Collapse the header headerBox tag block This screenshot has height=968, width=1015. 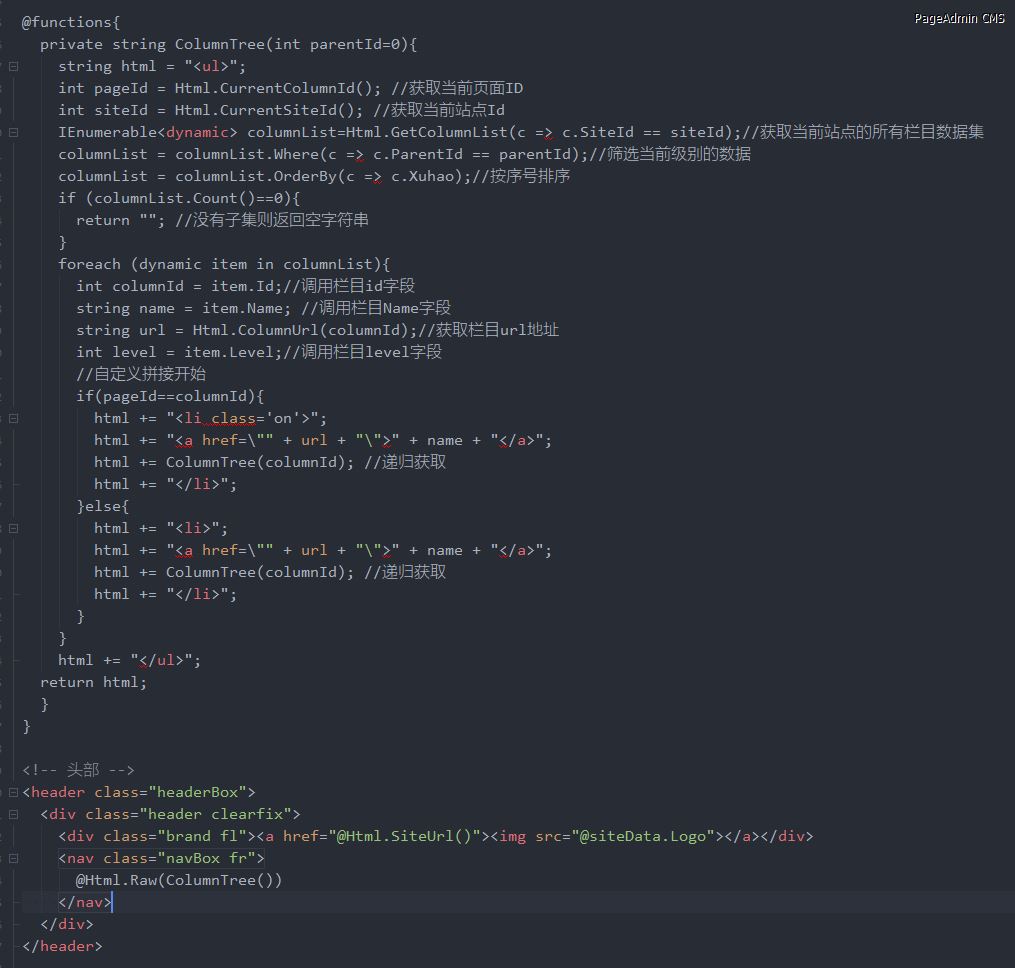click(x=14, y=792)
